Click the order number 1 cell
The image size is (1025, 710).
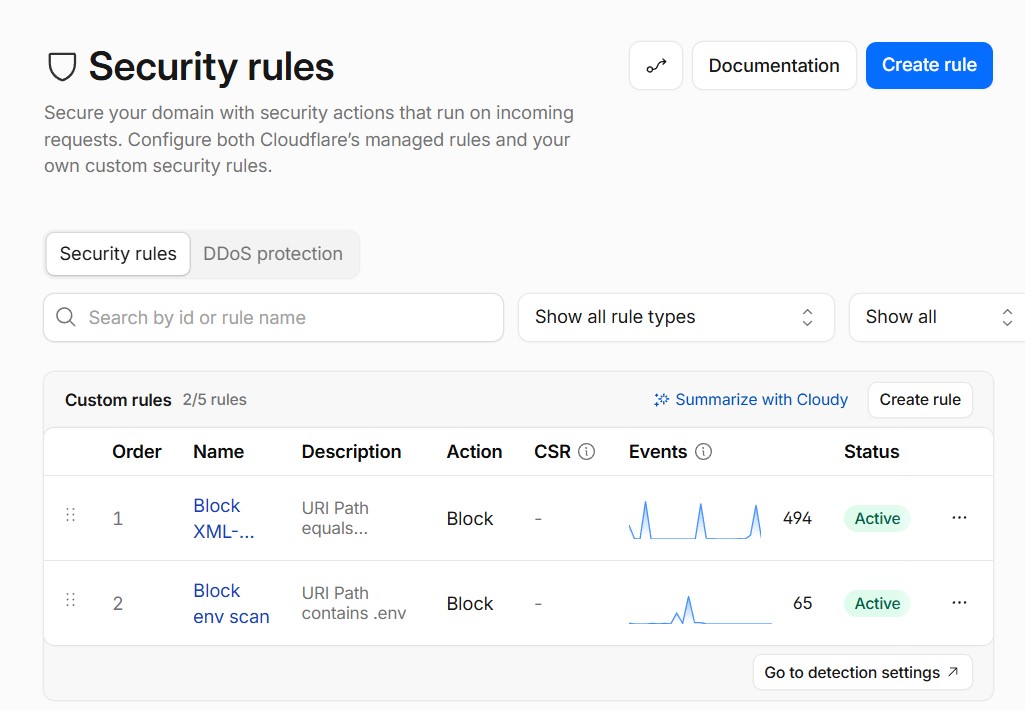(118, 518)
